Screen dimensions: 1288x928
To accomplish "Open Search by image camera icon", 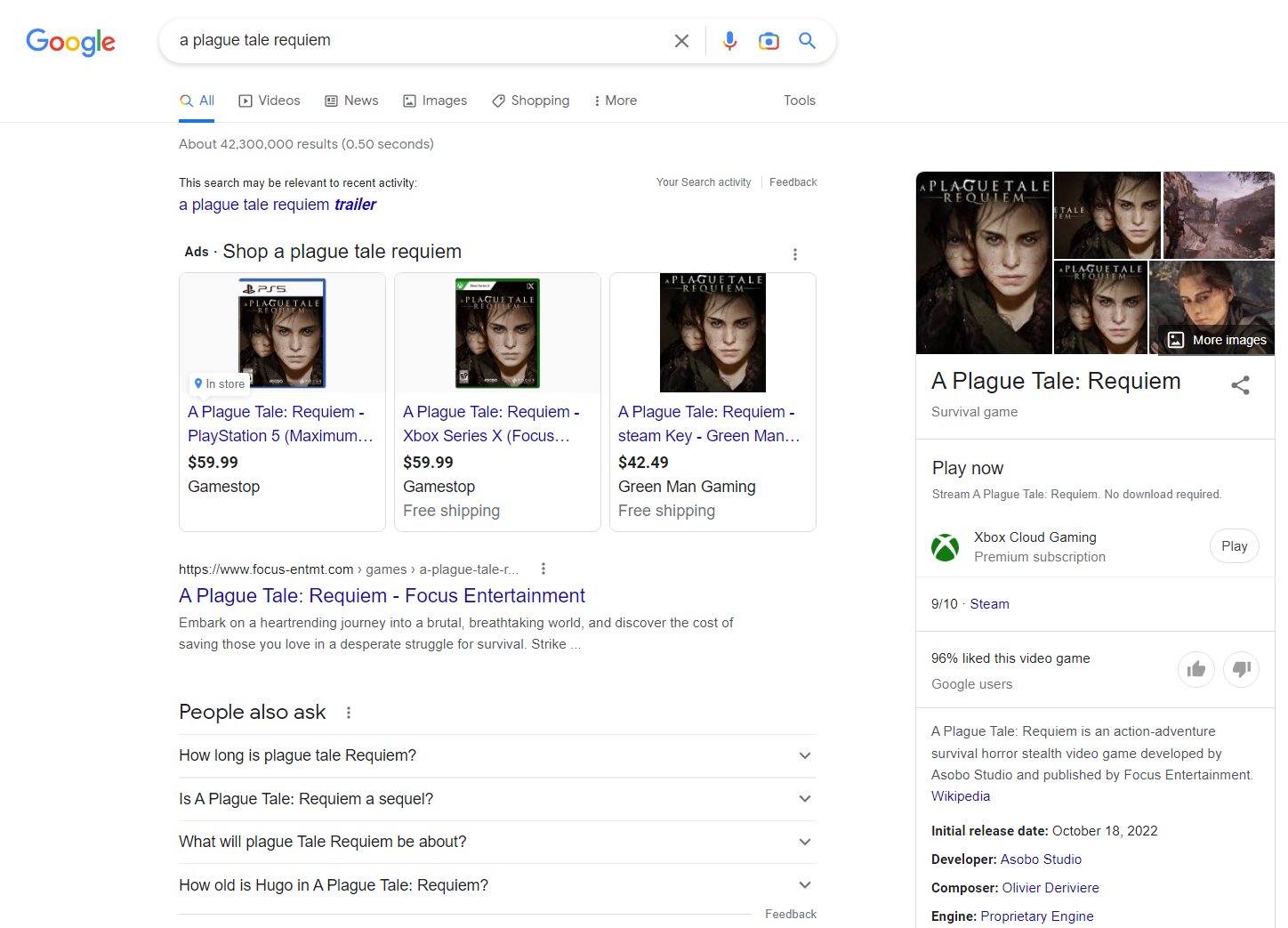I will 769,41.
